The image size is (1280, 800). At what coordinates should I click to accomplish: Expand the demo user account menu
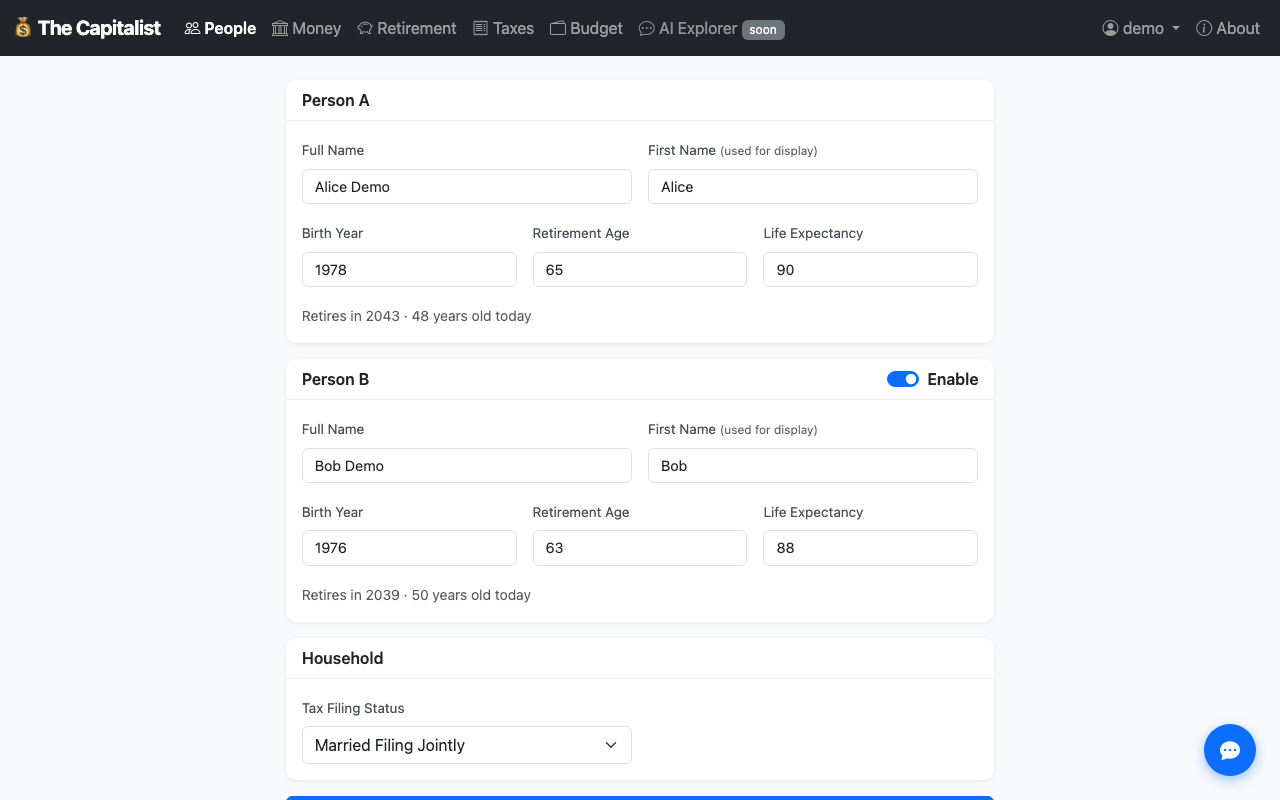[x=1141, y=28]
